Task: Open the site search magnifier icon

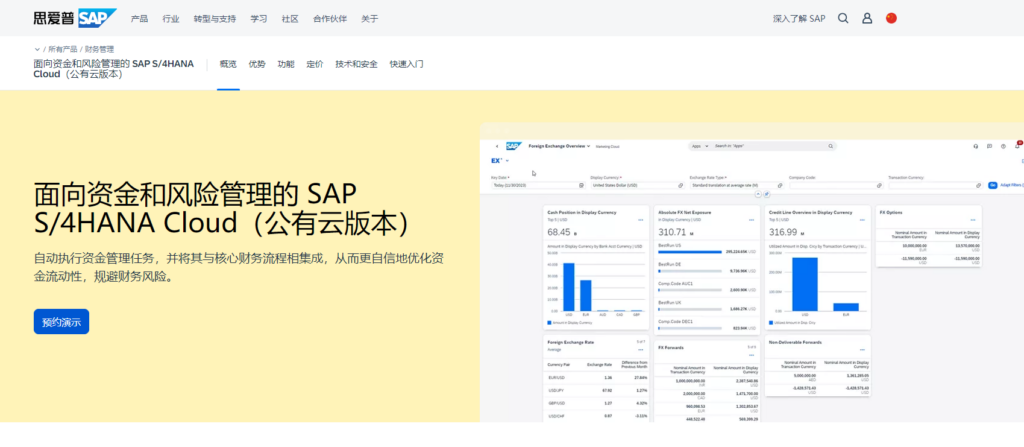Action: click(x=843, y=18)
